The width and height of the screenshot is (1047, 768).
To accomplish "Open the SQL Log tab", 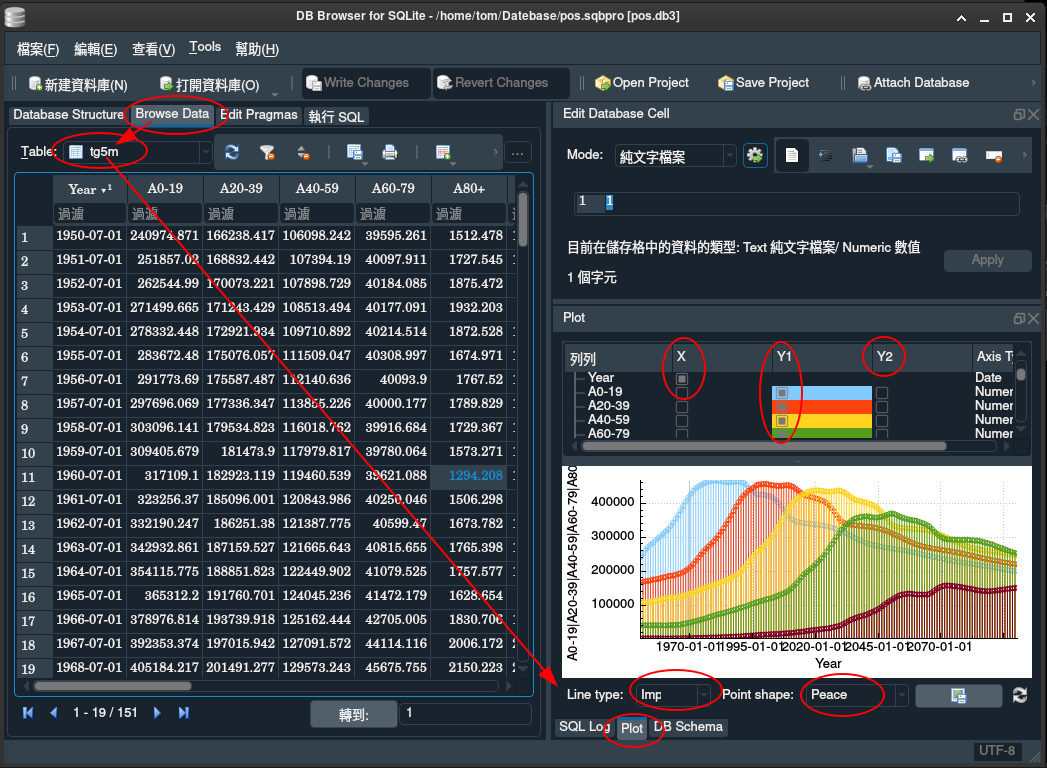I will [584, 727].
